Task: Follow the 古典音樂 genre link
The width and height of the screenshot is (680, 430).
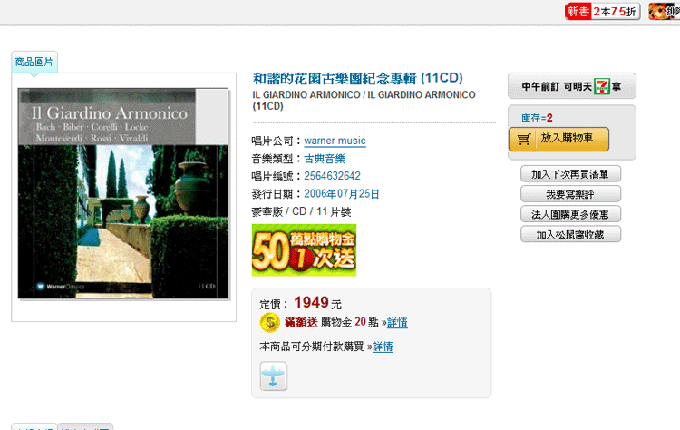Action: (x=325, y=159)
